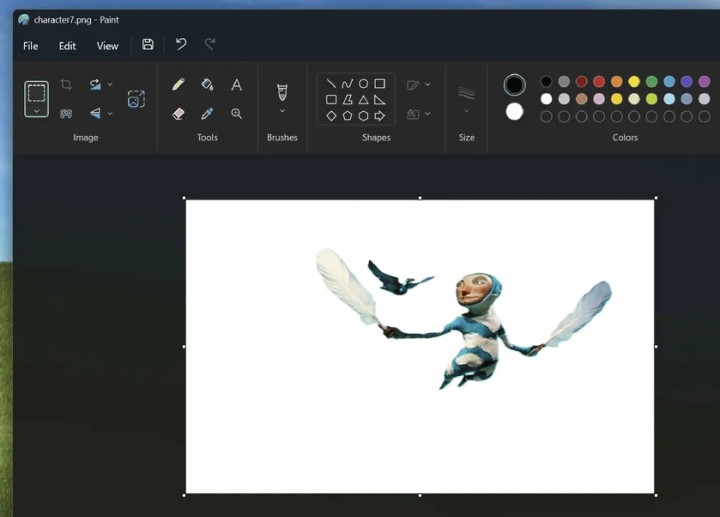
Task: Select the Color picker eyedropper
Action: click(207, 114)
